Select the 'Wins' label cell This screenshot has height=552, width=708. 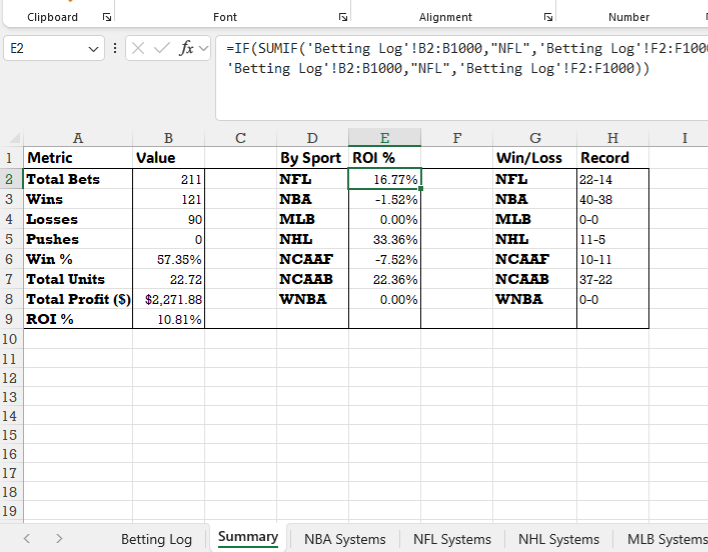point(78,199)
